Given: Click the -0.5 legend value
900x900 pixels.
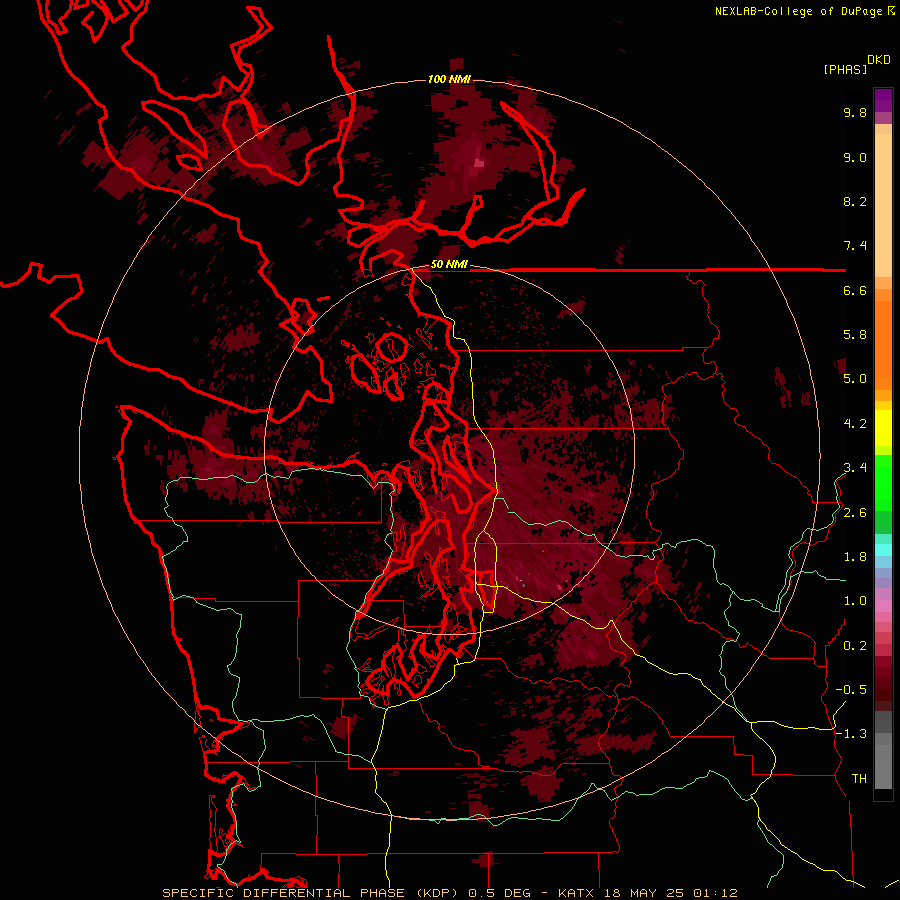Looking at the screenshot, I should pos(851,690).
